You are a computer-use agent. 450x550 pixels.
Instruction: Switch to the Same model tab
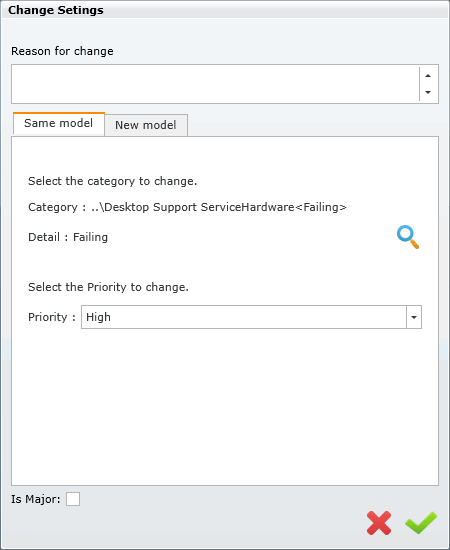click(59, 123)
